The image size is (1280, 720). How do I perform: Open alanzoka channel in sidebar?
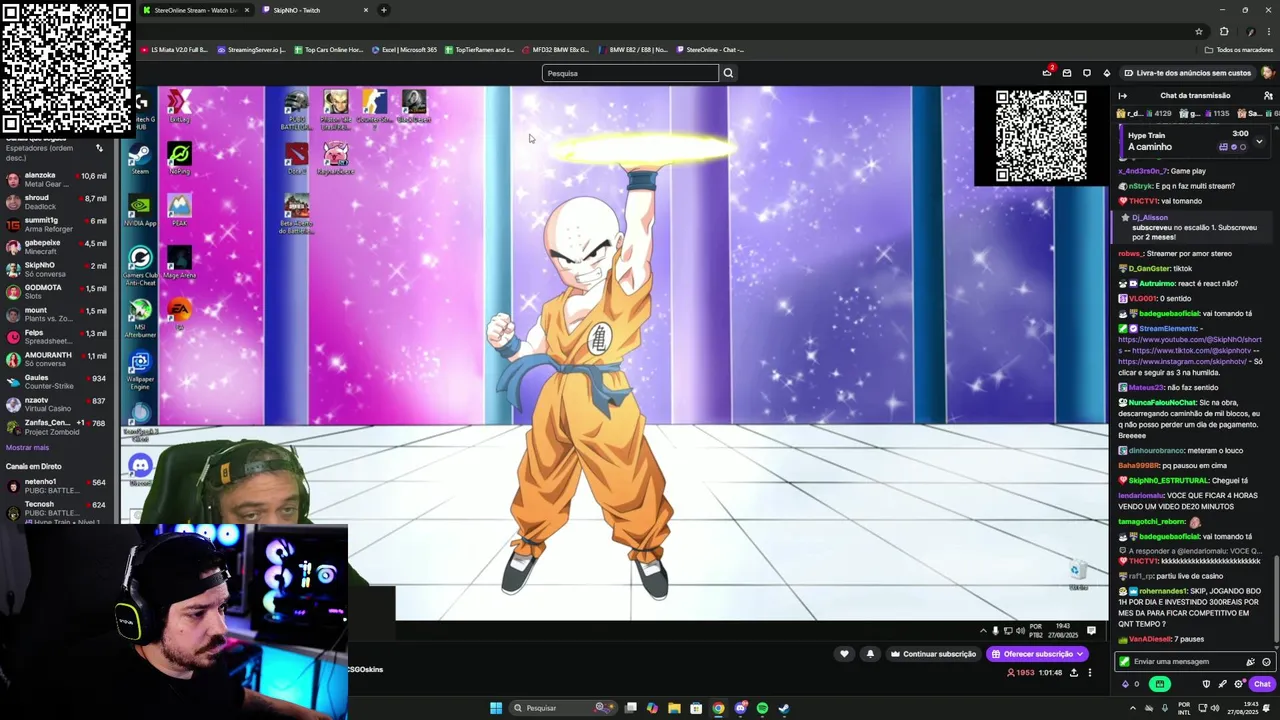click(x=58, y=180)
